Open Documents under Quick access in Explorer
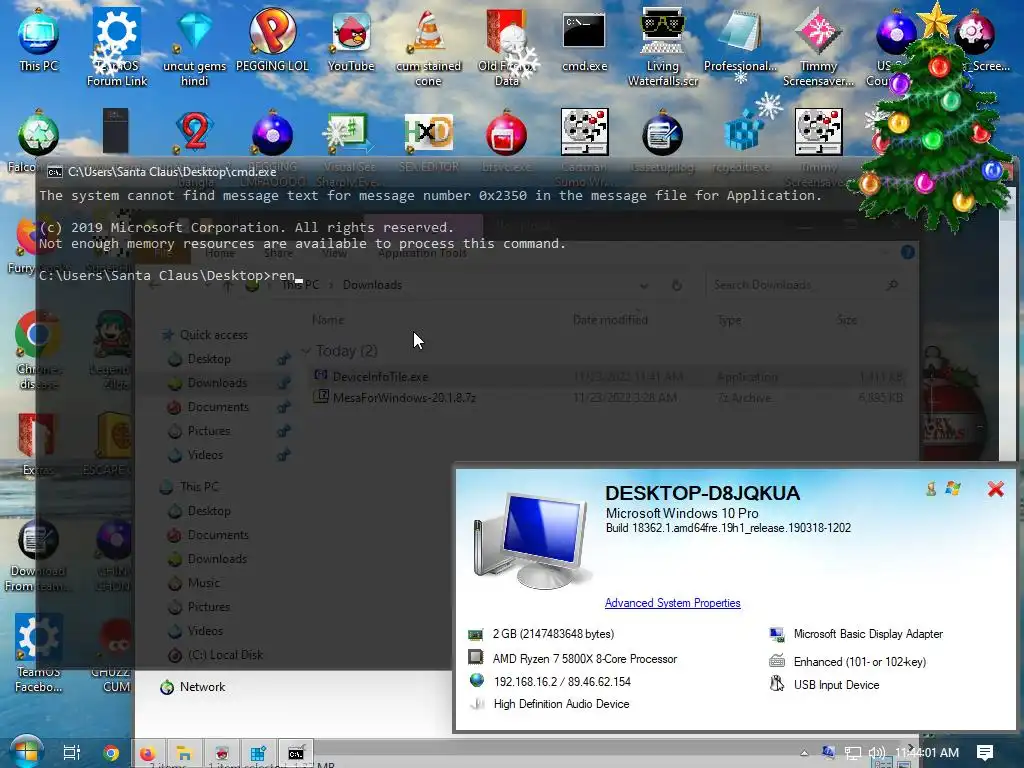The width and height of the screenshot is (1024, 768). click(x=218, y=407)
